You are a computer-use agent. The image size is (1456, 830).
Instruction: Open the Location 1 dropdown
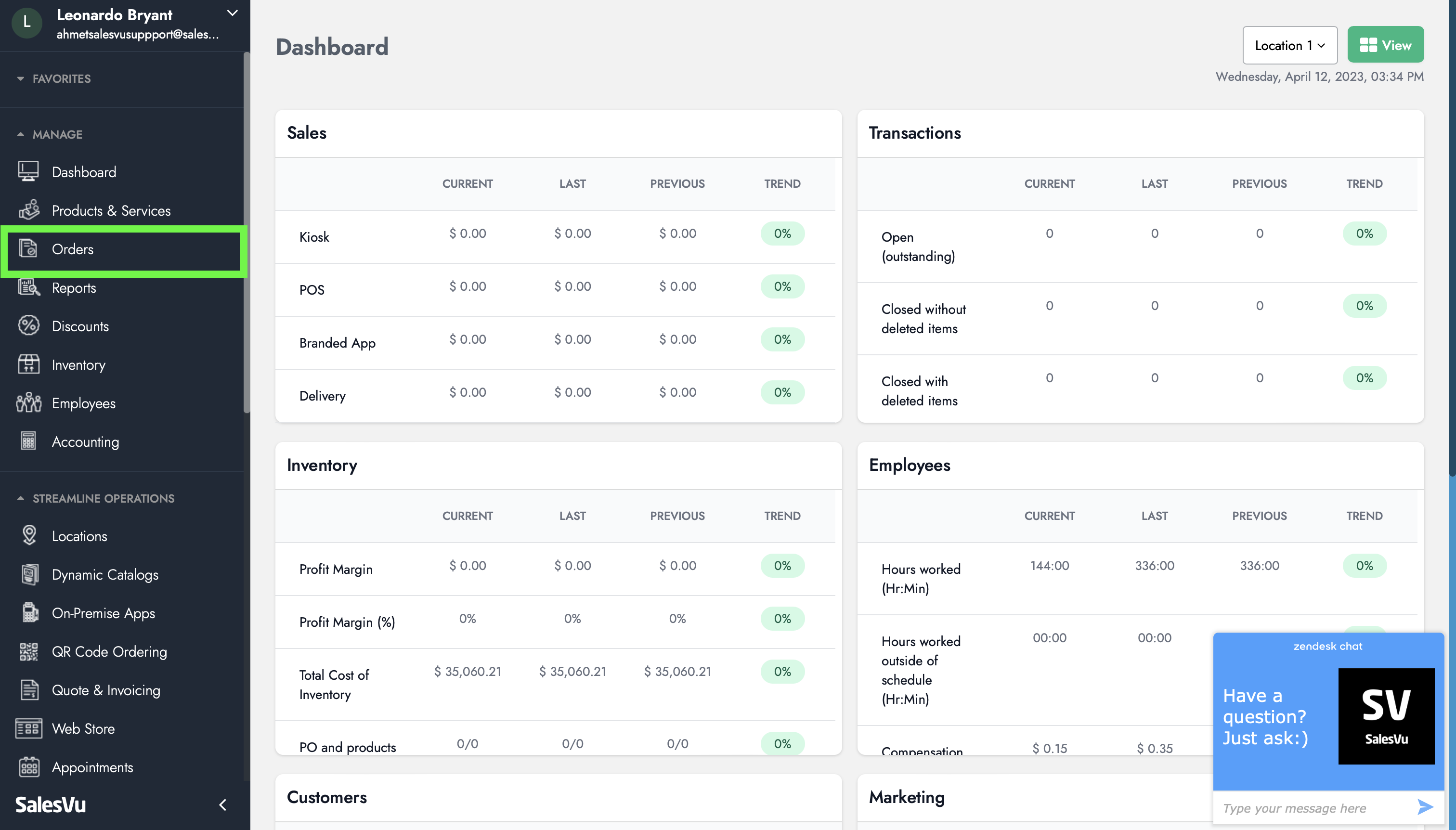click(1289, 45)
